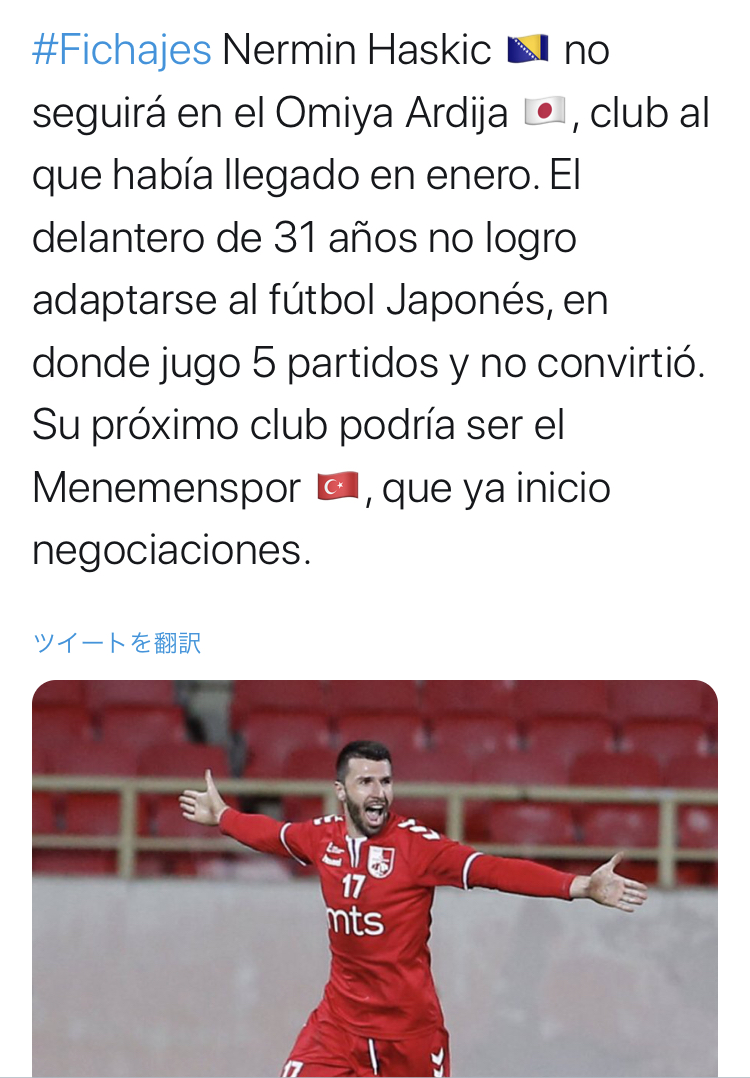Click the Turkey flag emoji
This screenshot has width=750, height=1078.
[x=338, y=487]
